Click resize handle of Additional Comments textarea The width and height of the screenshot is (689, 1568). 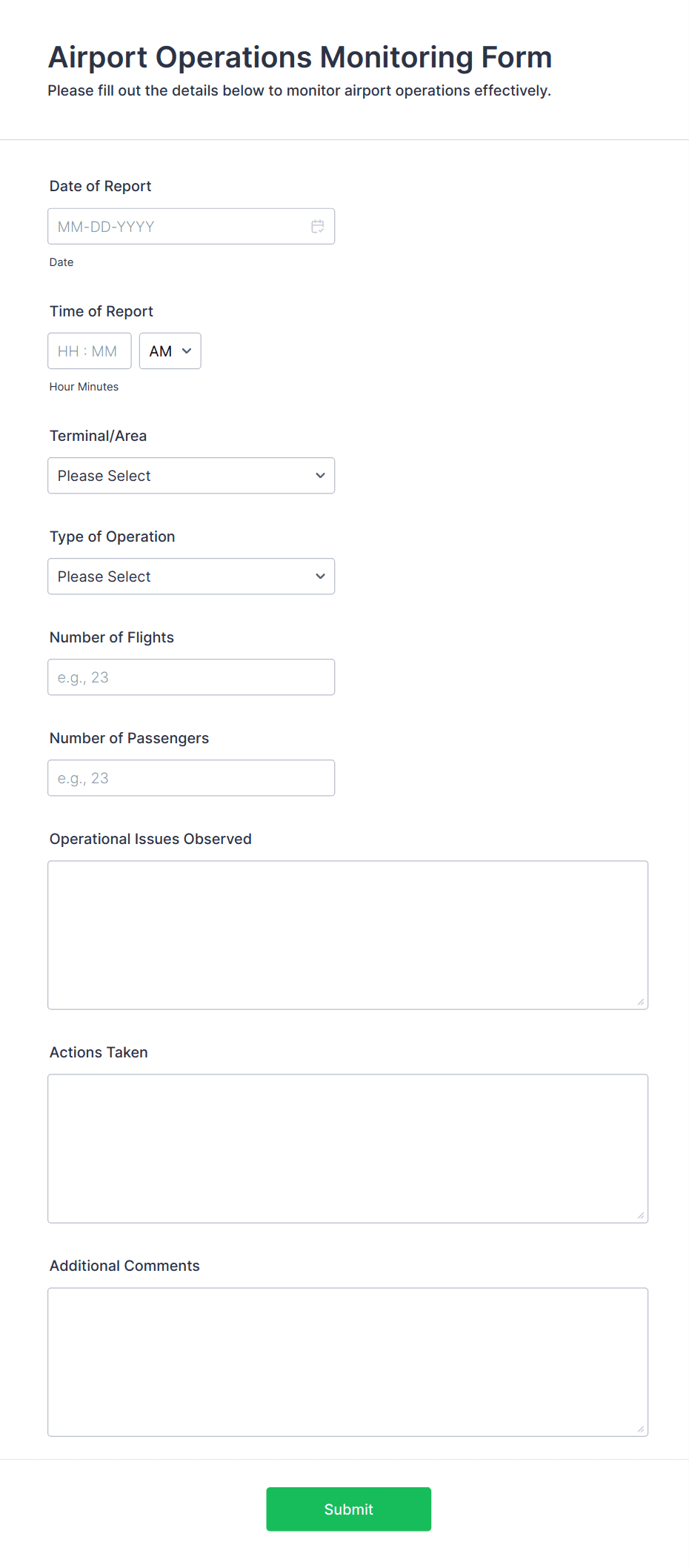click(641, 1429)
